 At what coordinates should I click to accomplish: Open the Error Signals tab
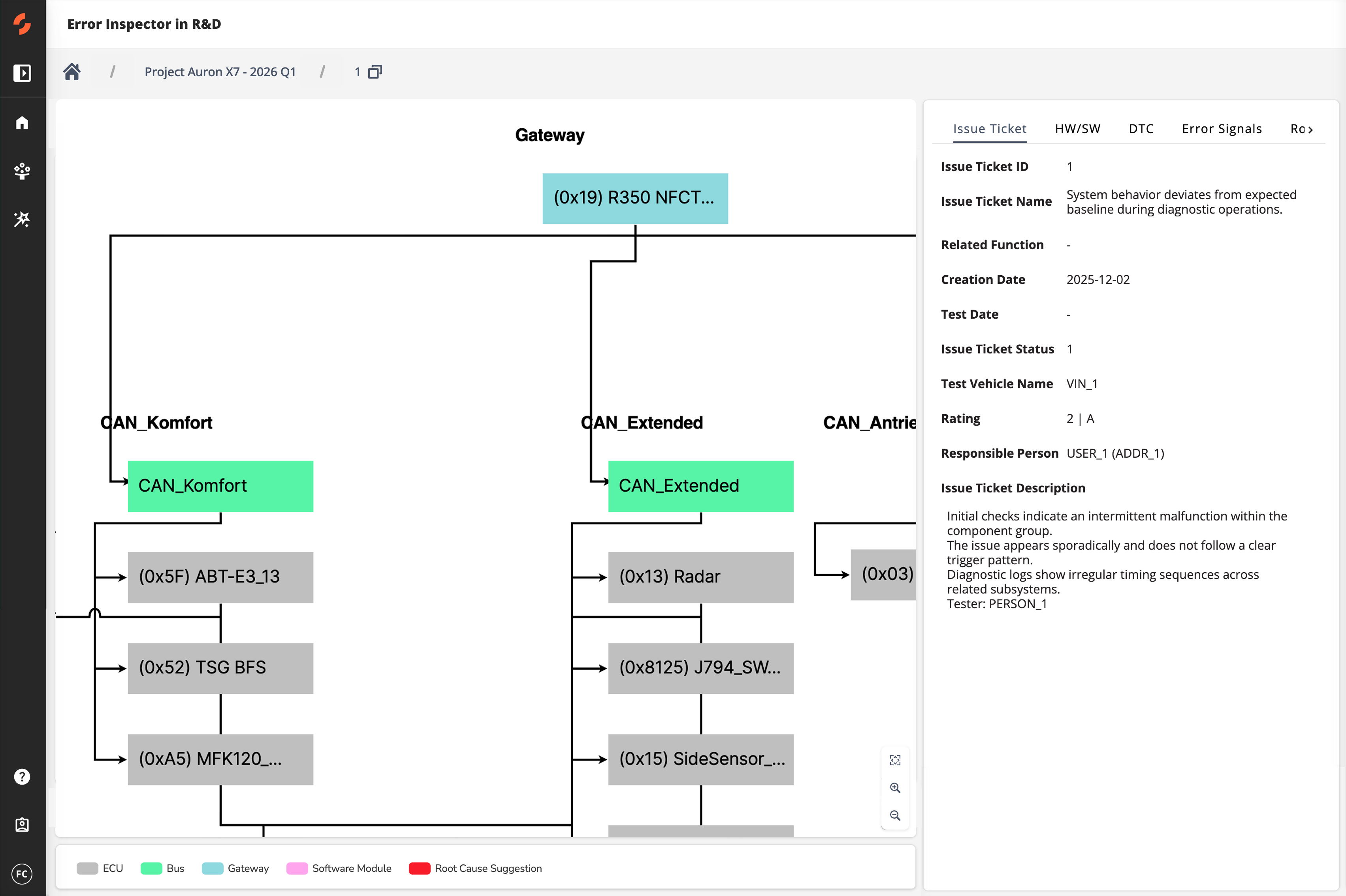pos(1222,129)
